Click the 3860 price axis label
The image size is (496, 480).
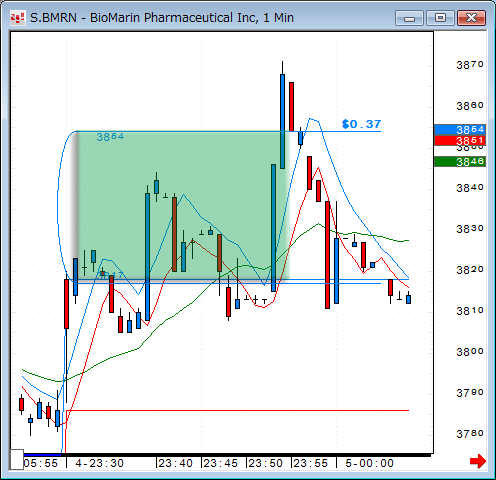[470, 106]
